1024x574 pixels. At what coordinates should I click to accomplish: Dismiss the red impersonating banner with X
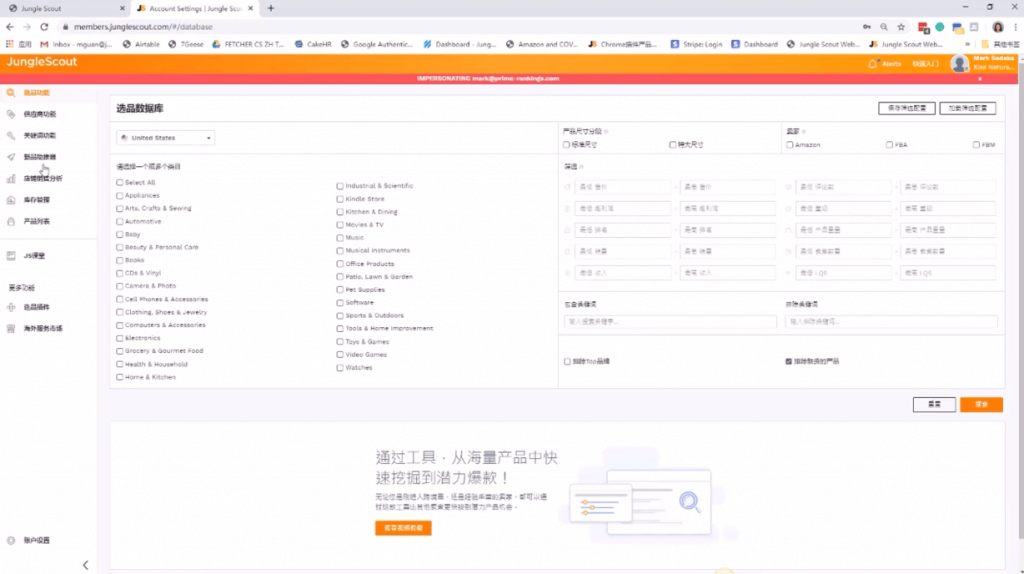click(x=980, y=78)
